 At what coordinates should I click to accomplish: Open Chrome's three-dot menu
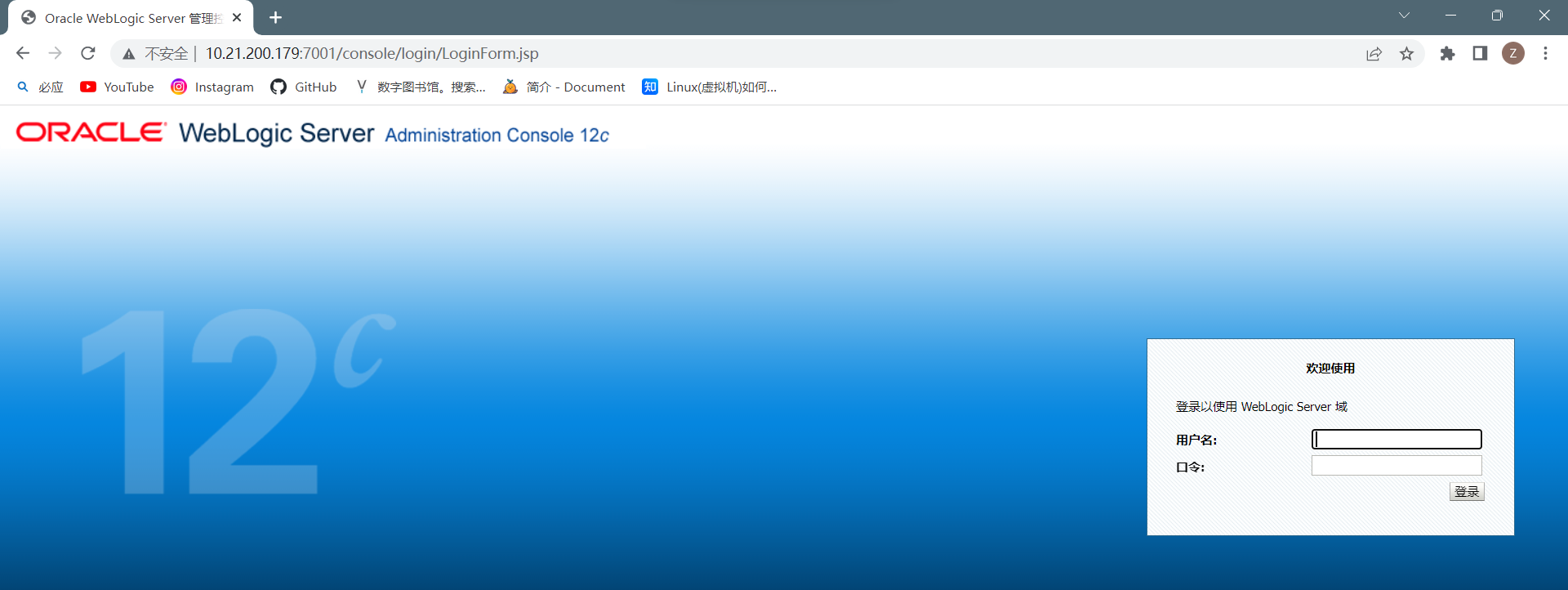(1545, 54)
